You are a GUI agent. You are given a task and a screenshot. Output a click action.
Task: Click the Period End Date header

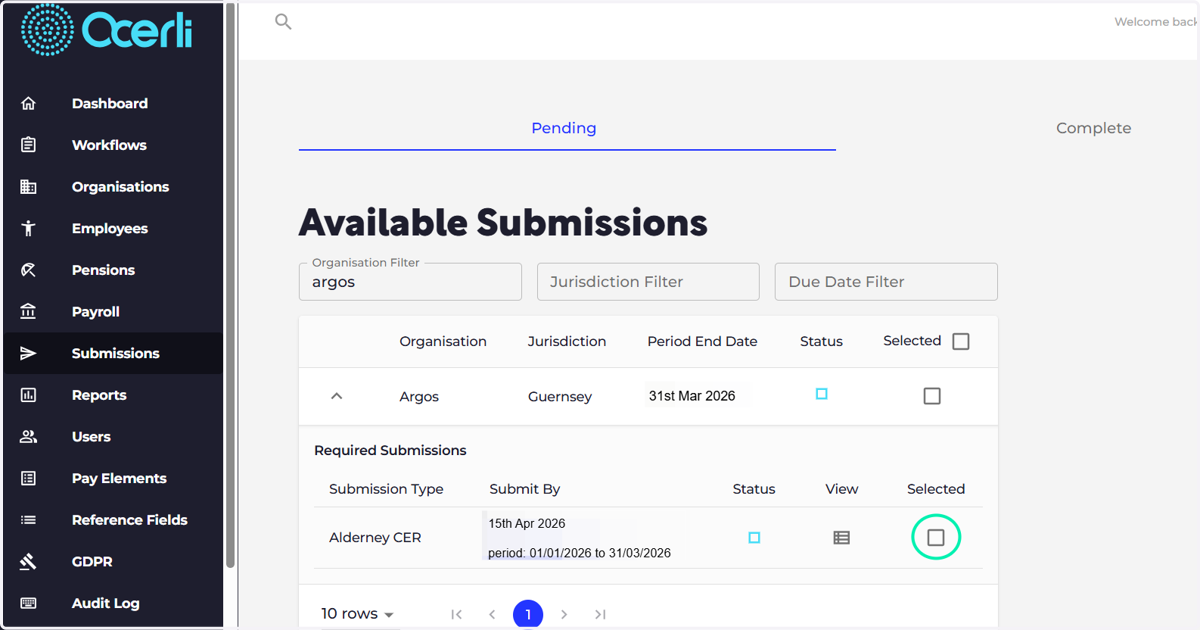(702, 341)
